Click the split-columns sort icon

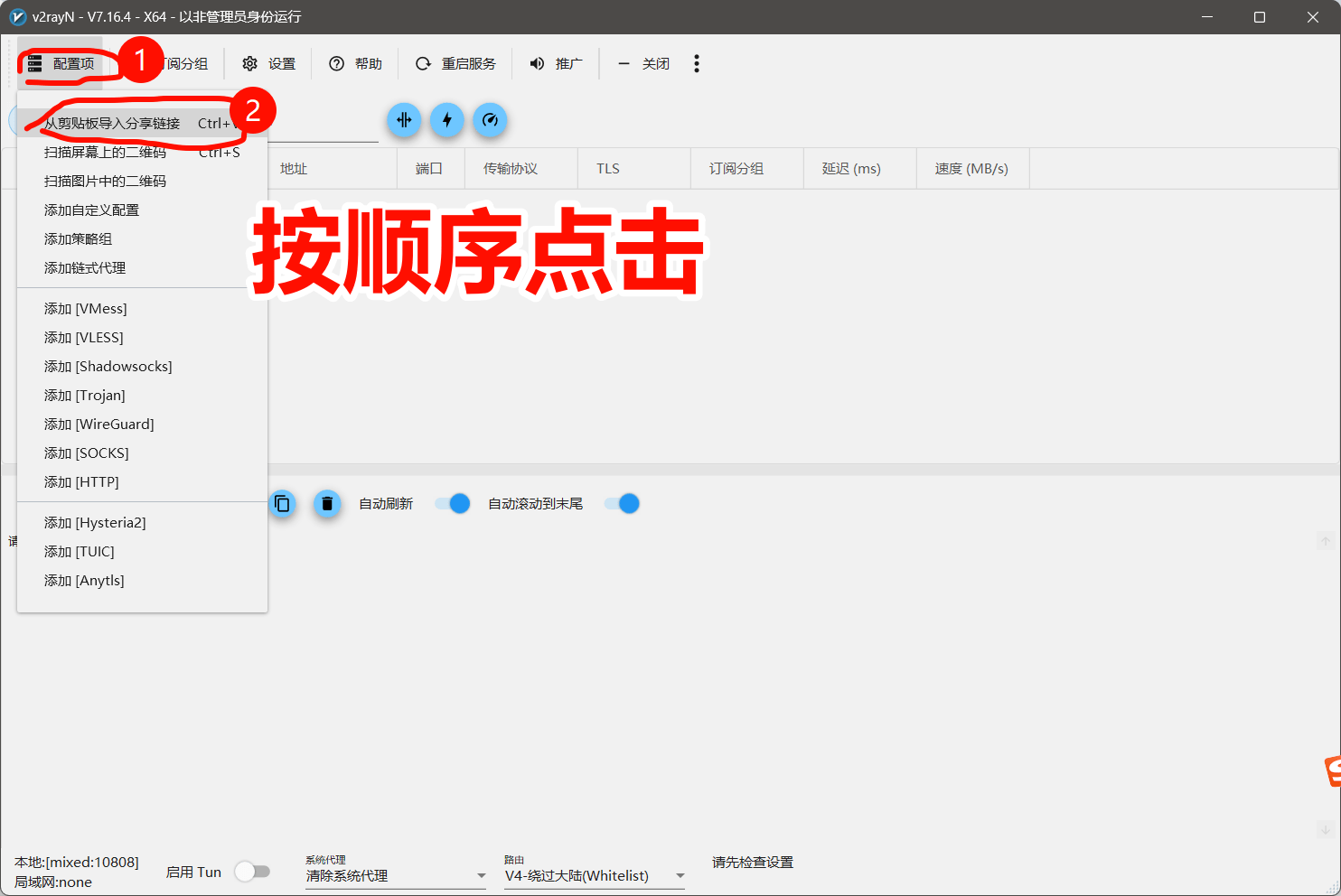(x=403, y=119)
